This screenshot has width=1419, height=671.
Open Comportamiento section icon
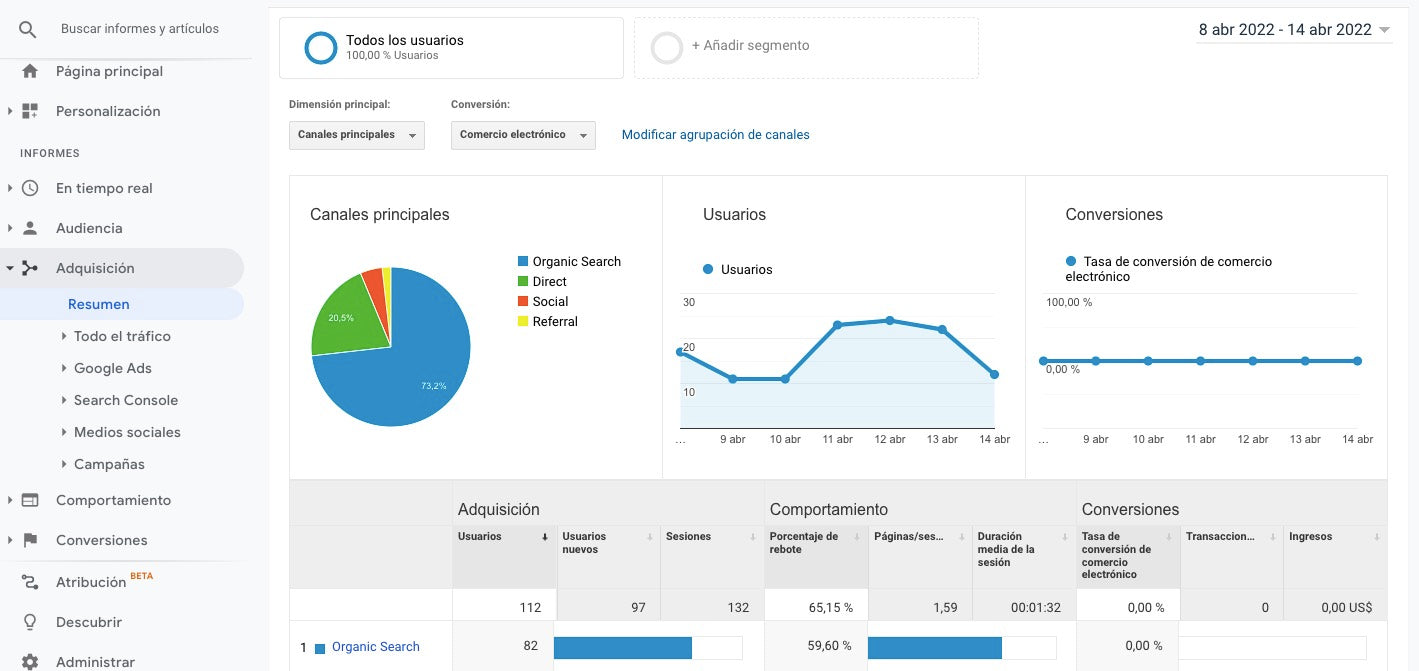click(x=30, y=500)
